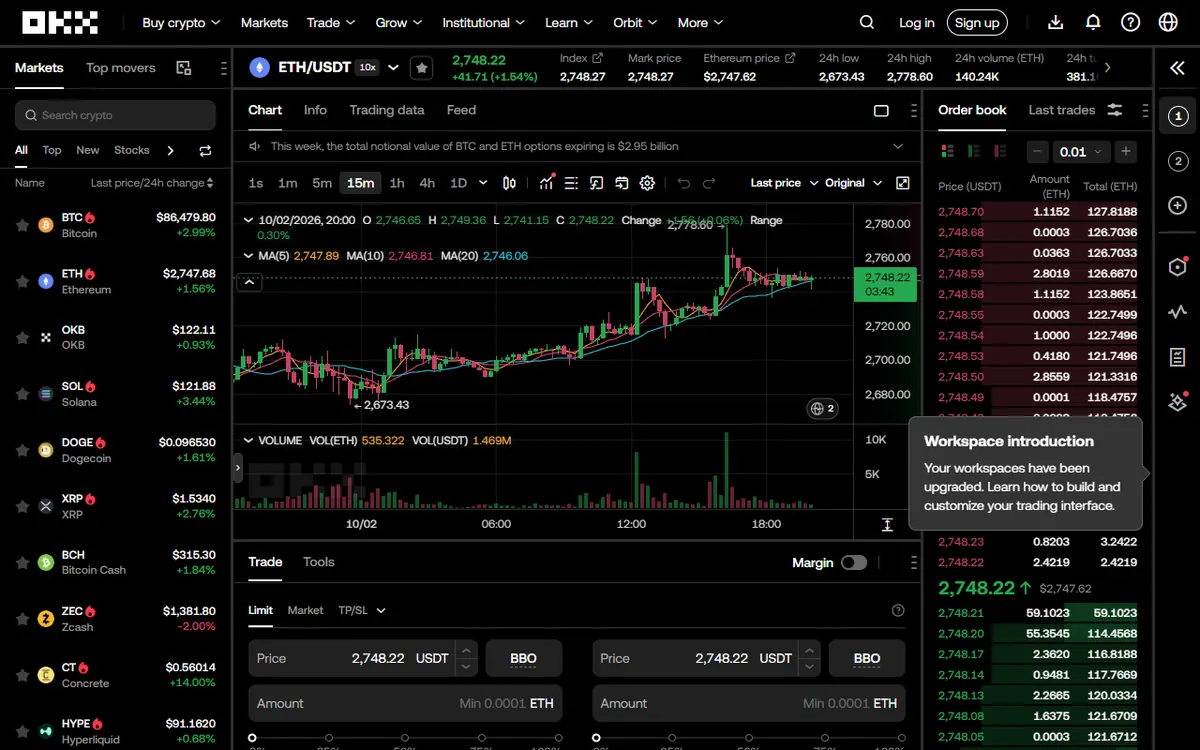Click the buy Amount input field
The image size is (1200, 750).
(x=405, y=703)
